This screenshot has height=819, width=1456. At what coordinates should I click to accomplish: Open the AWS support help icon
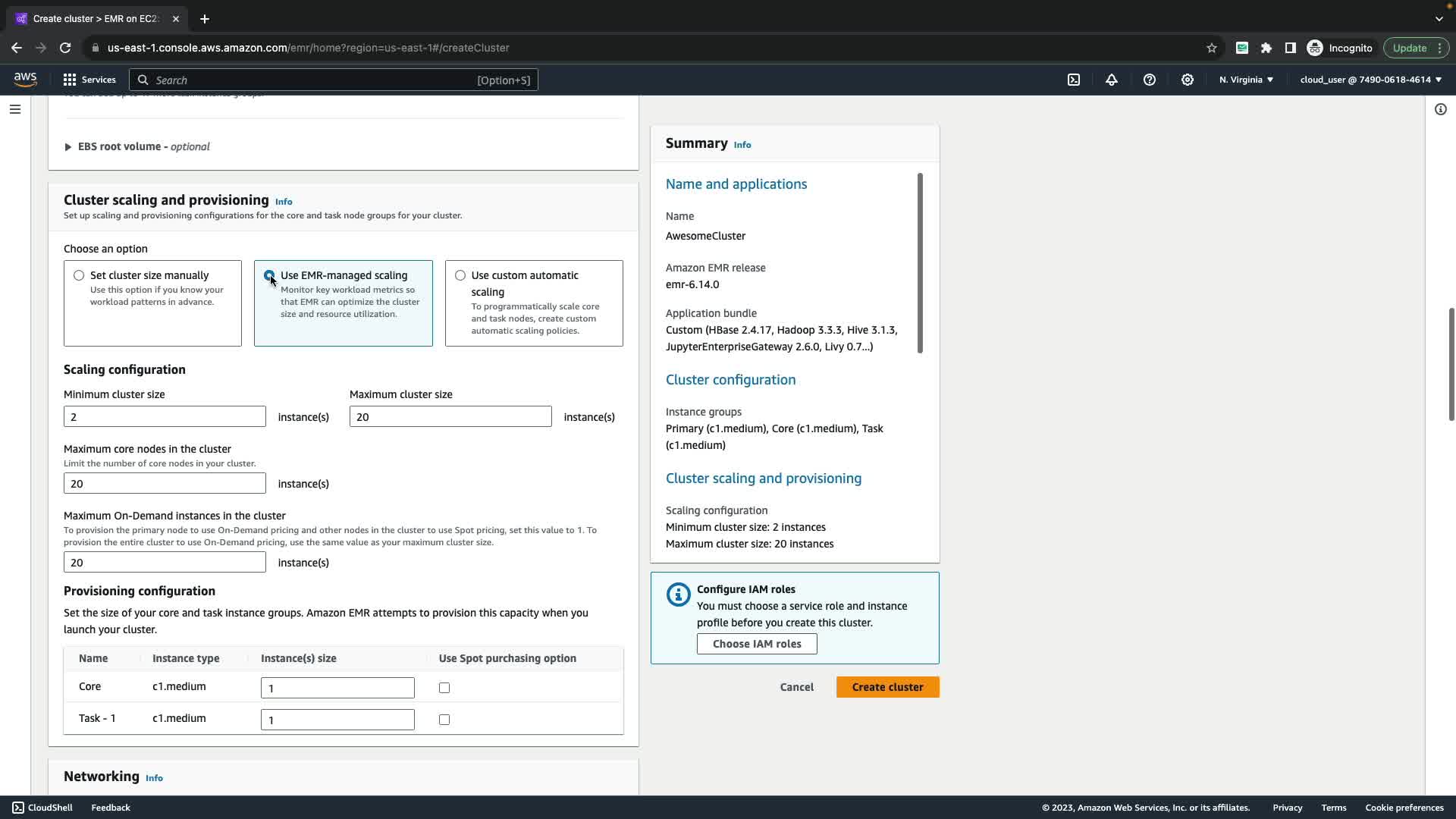tap(1150, 80)
